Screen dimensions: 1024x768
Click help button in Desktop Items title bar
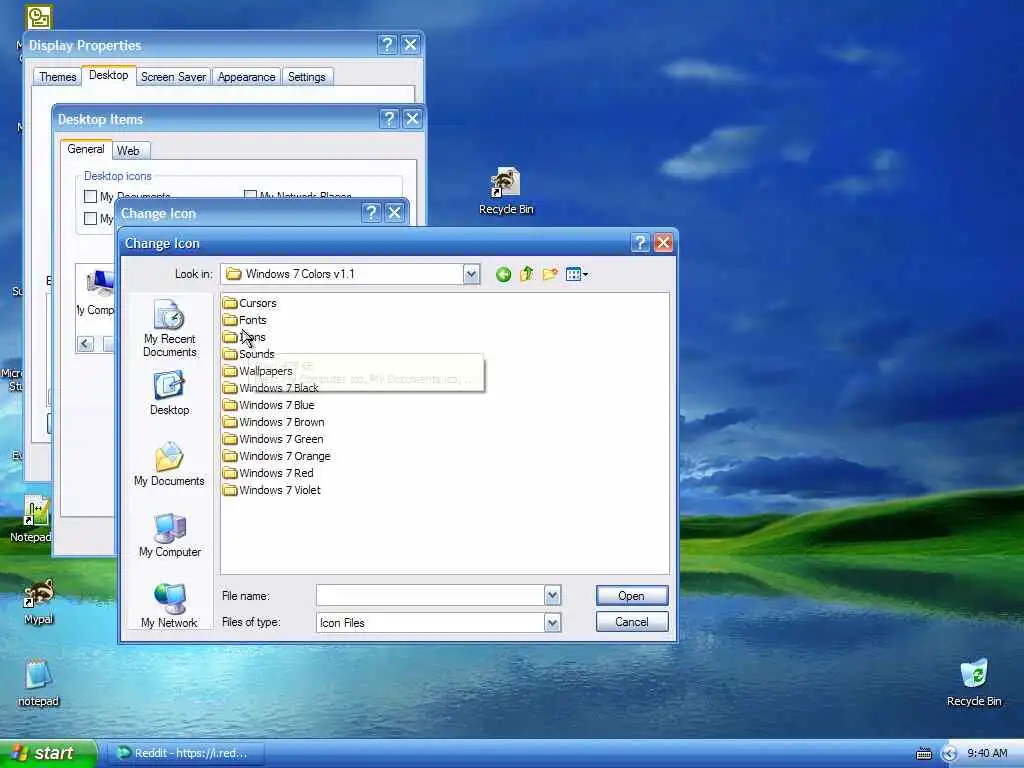coord(389,119)
